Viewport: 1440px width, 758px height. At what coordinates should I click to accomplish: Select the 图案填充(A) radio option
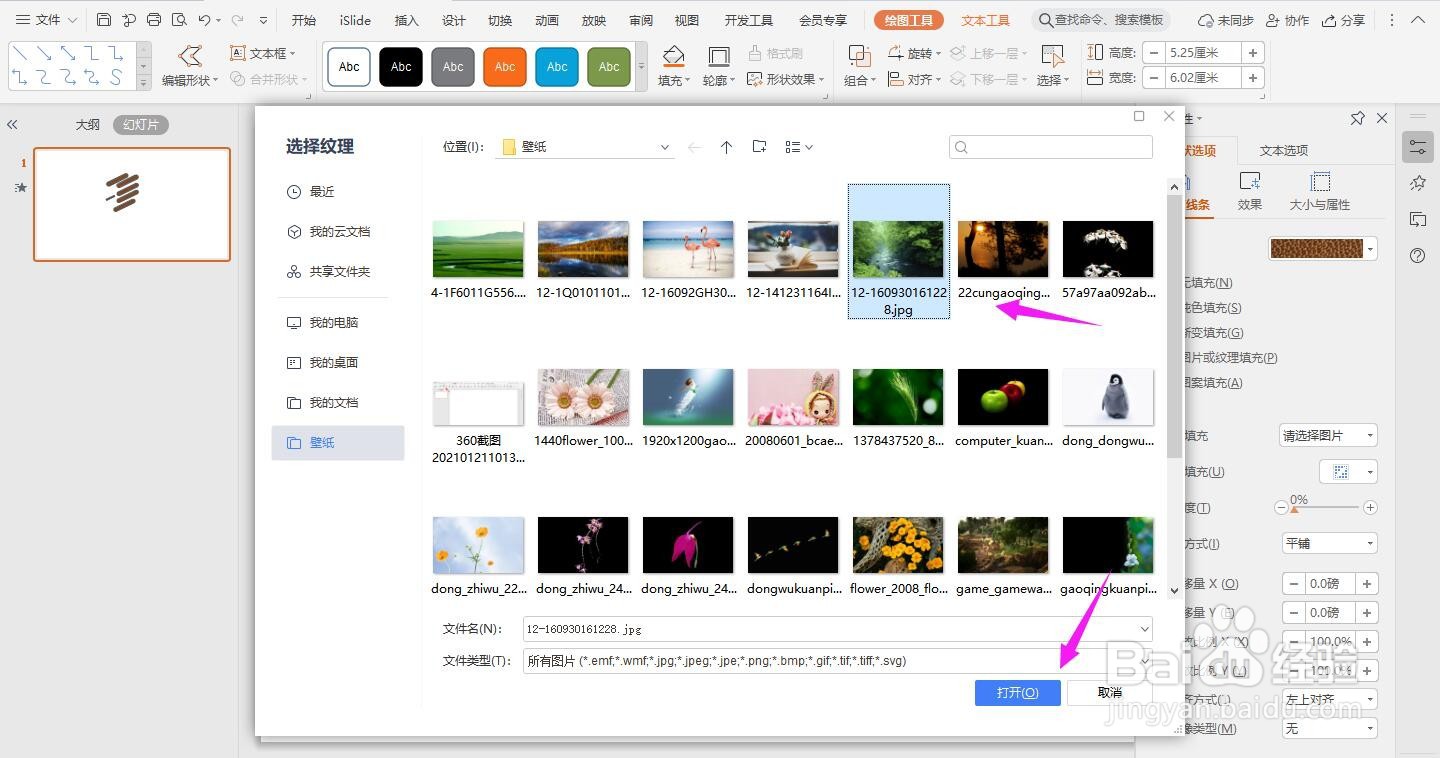coord(1213,382)
